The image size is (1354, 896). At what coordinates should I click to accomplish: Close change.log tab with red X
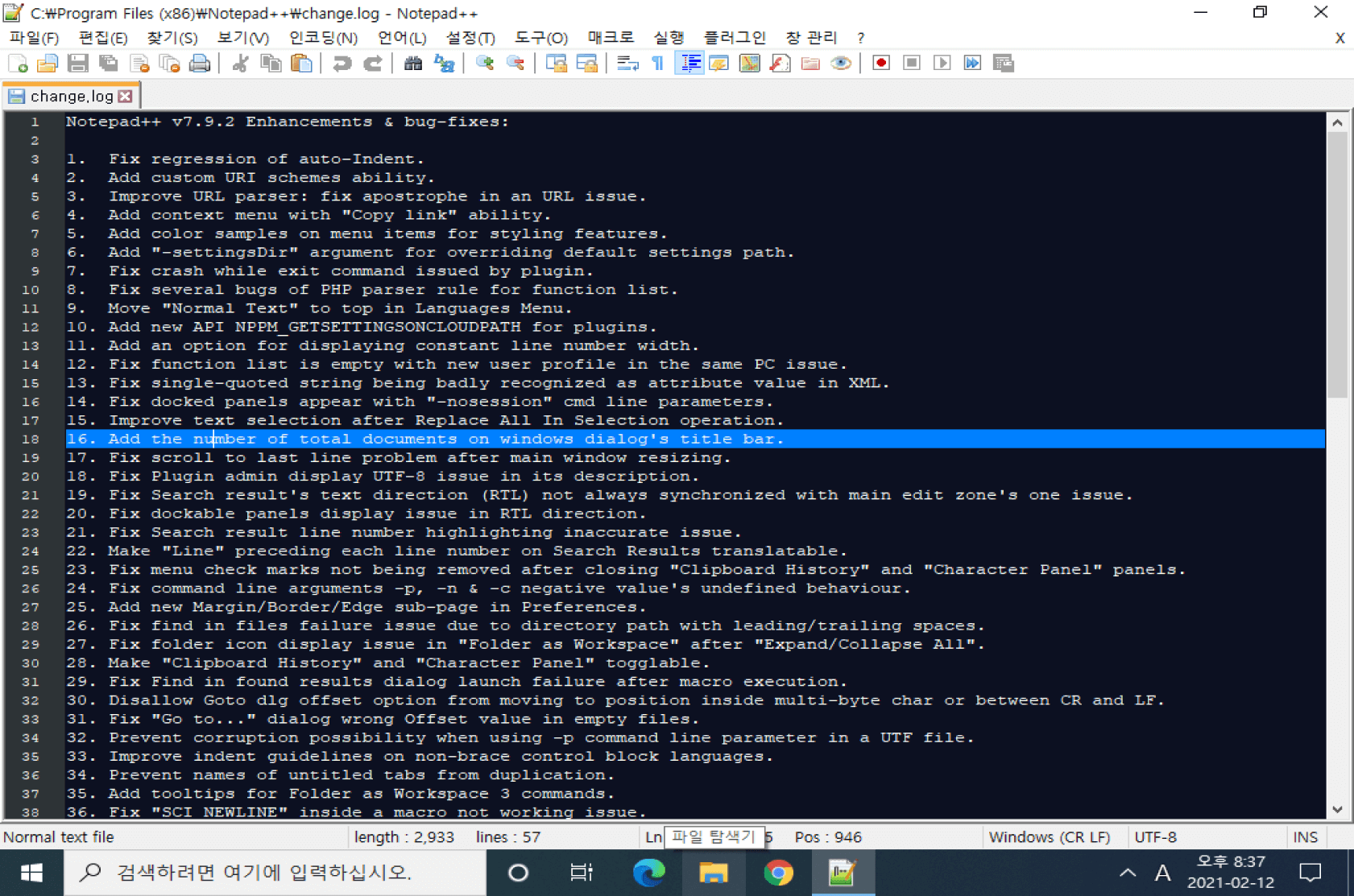(126, 97)
